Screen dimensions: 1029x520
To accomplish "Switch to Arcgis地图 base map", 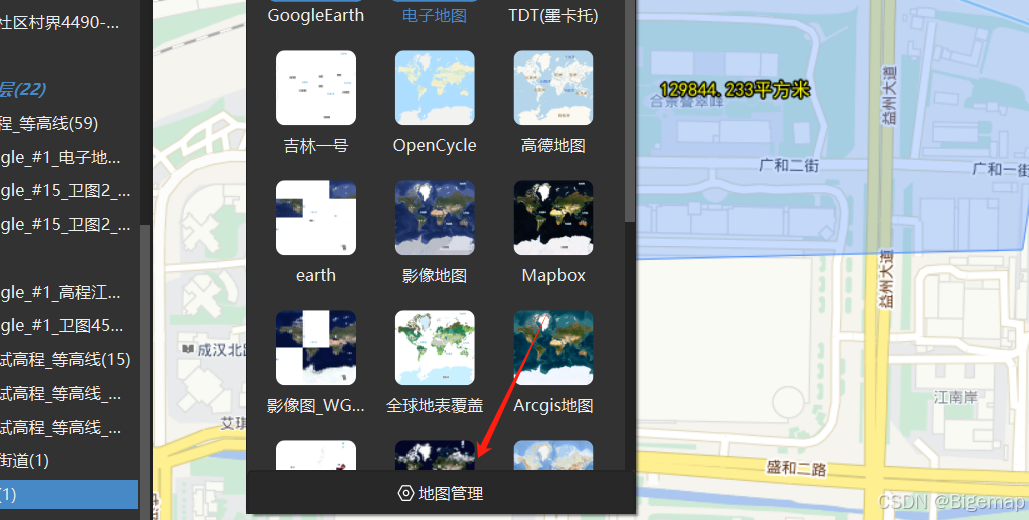I will [553, 347].
